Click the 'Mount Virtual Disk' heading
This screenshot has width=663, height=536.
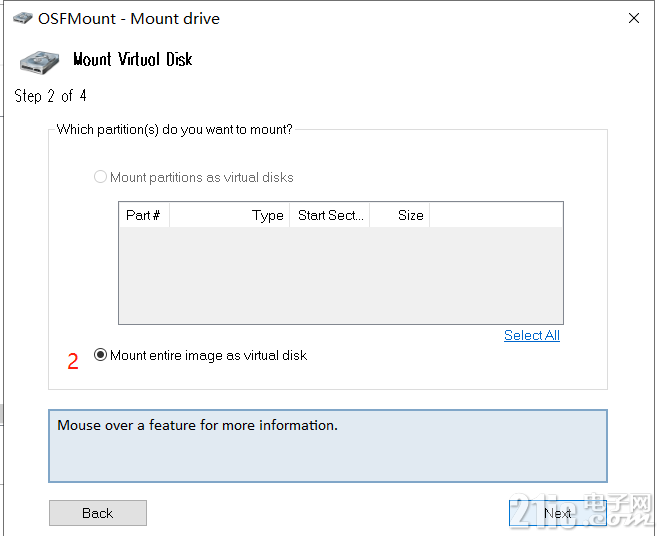point(133,59)
